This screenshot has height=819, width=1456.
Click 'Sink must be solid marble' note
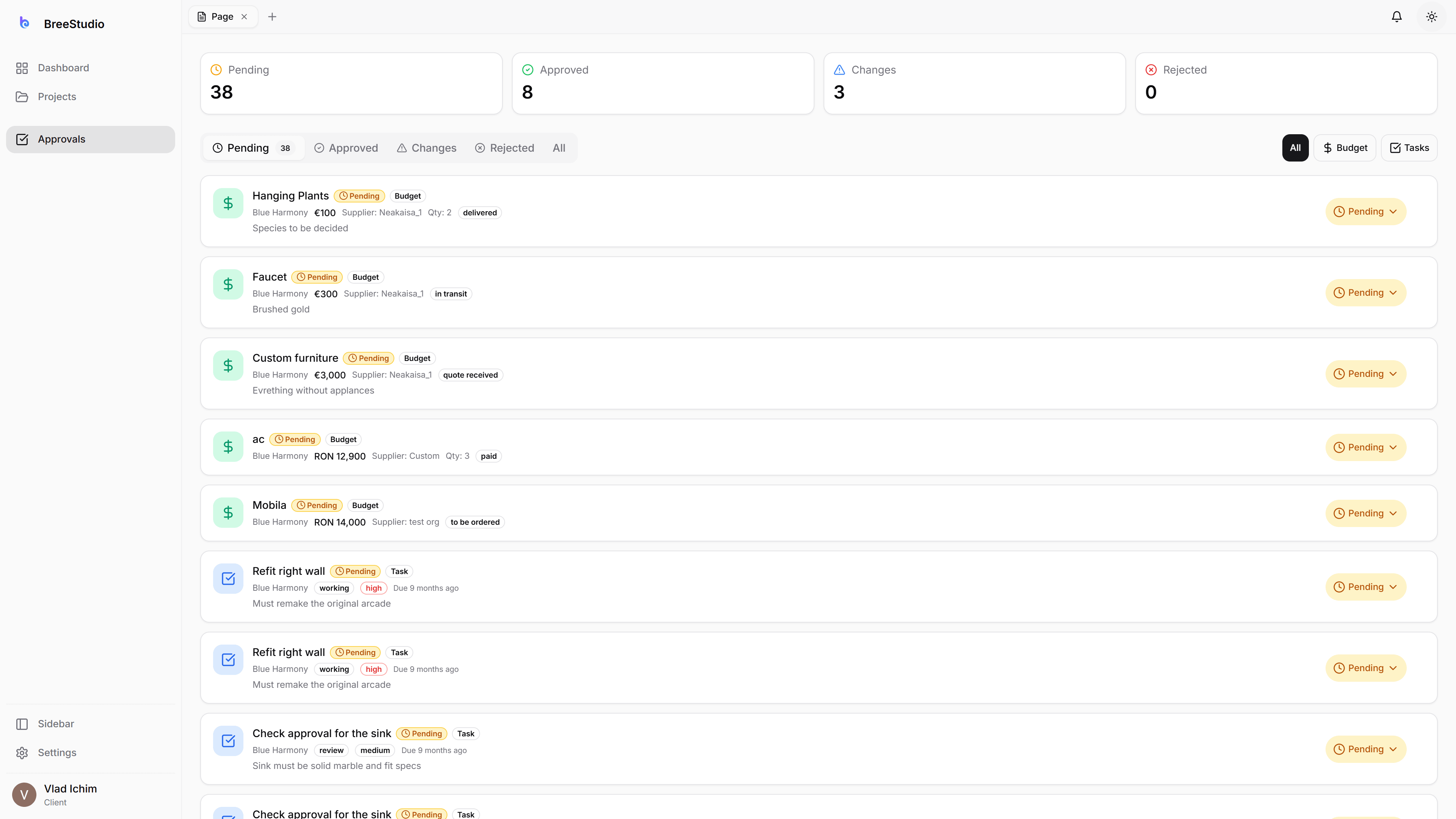point(336,766)
